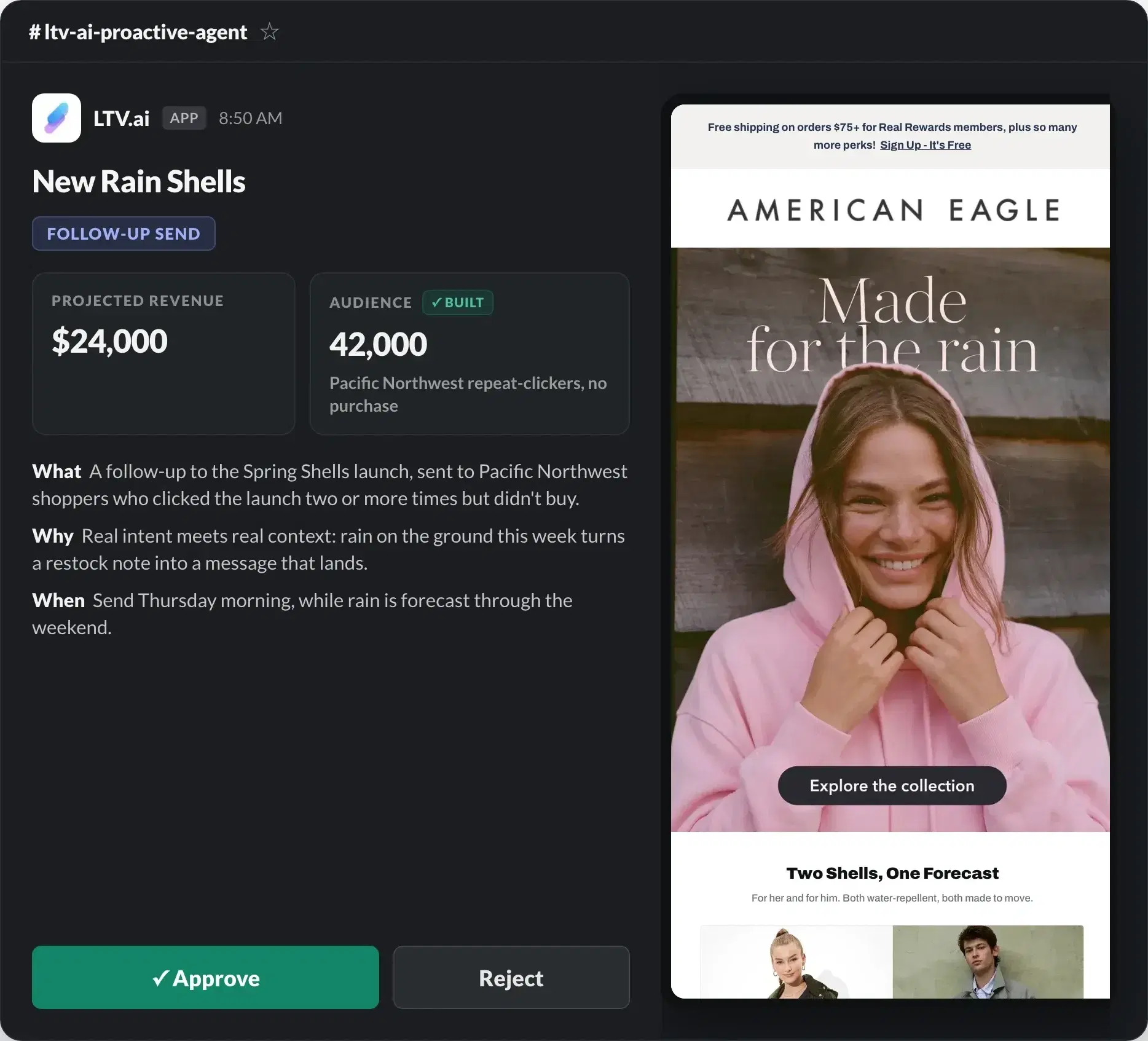Click the Pacific Northwest repeat-clickers description
Image resolution: width=1148 pixels, height=1041 pixels.
(x=468, y=395)
